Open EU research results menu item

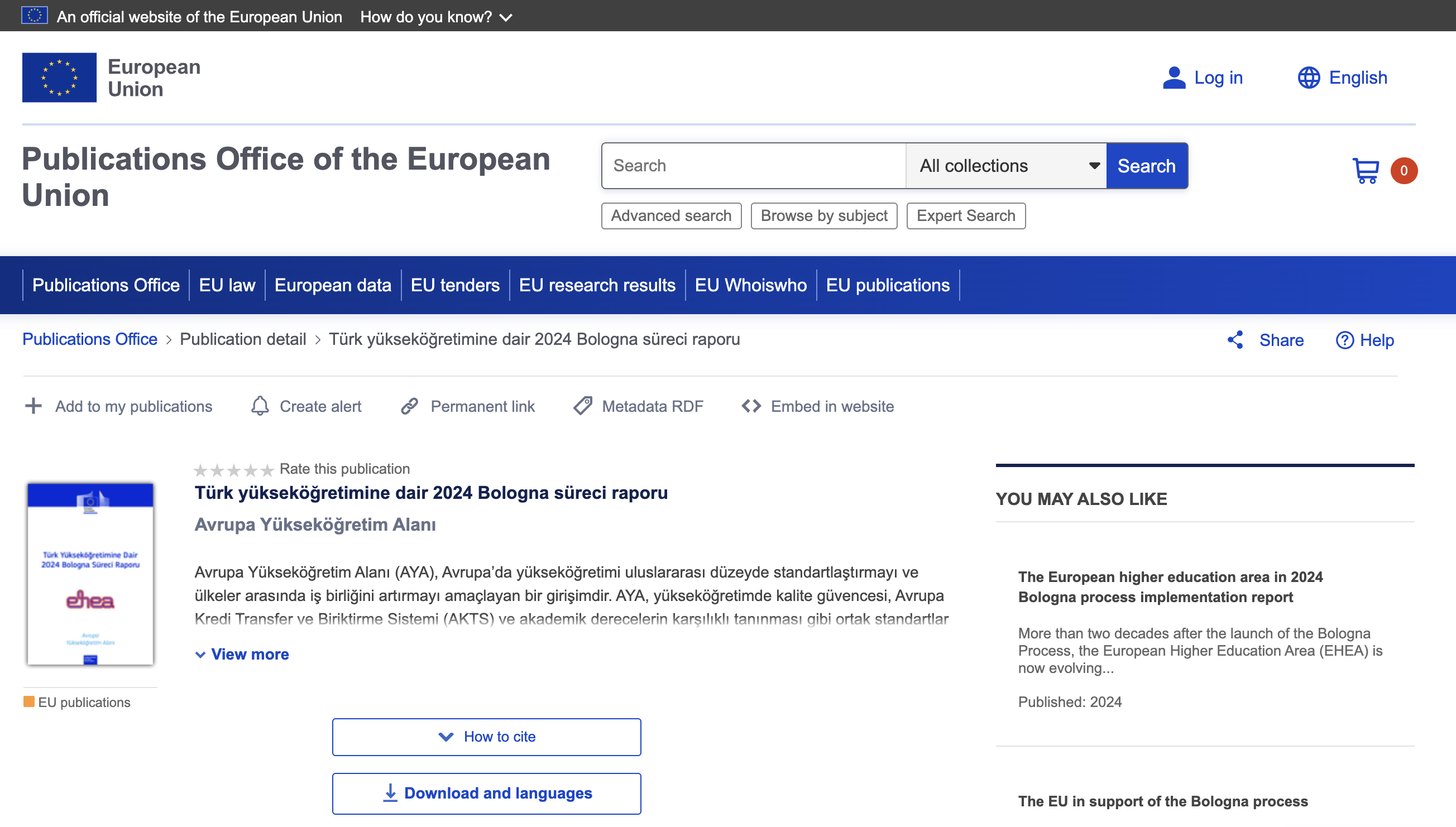tap(597, 285)
